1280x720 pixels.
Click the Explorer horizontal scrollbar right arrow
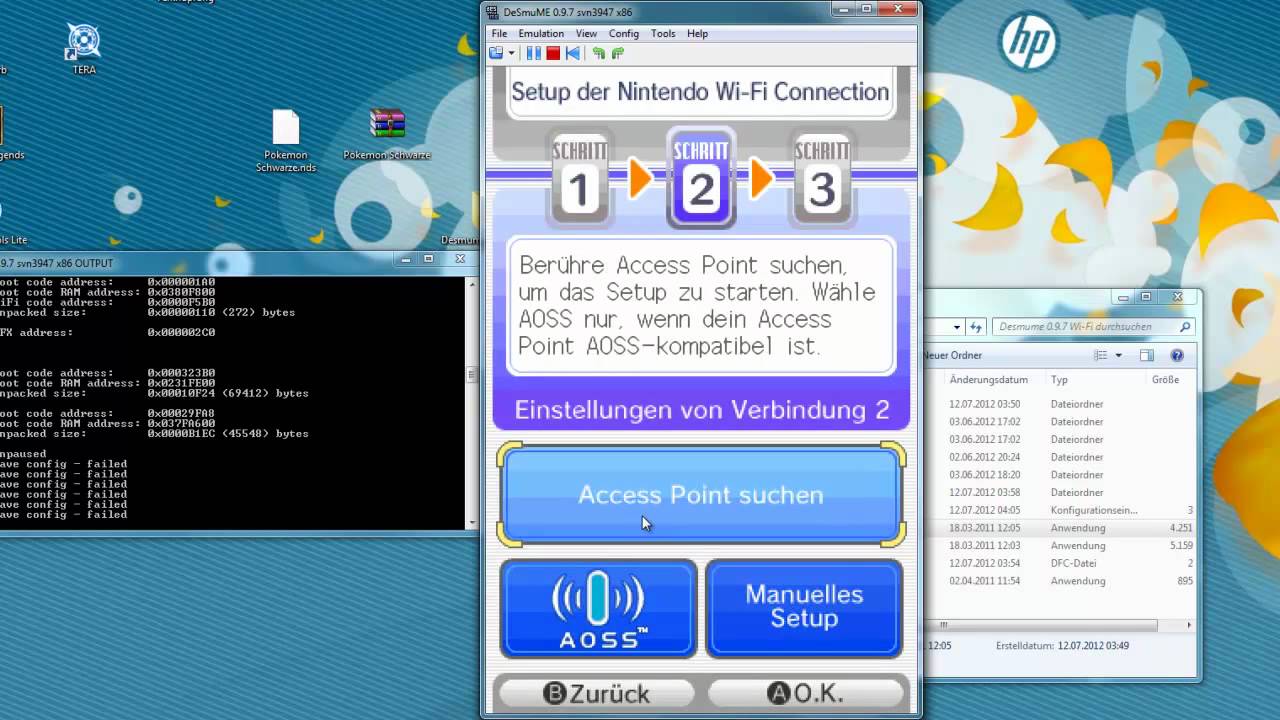[x=1189, y=625]
